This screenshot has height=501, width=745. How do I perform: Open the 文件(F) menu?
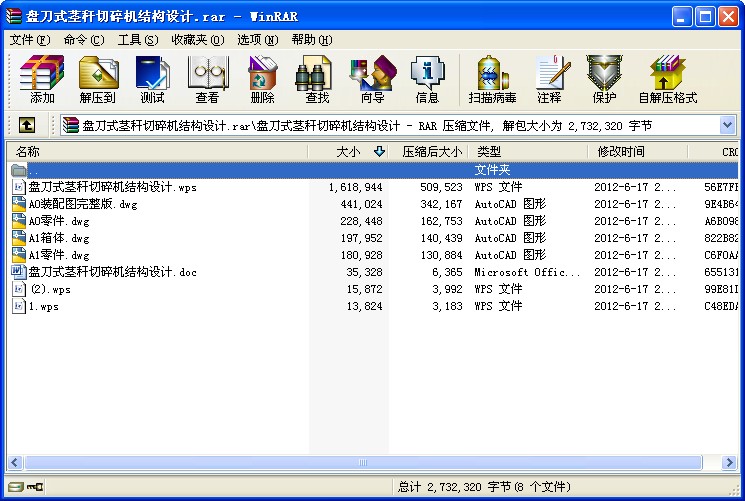(29, 40)
